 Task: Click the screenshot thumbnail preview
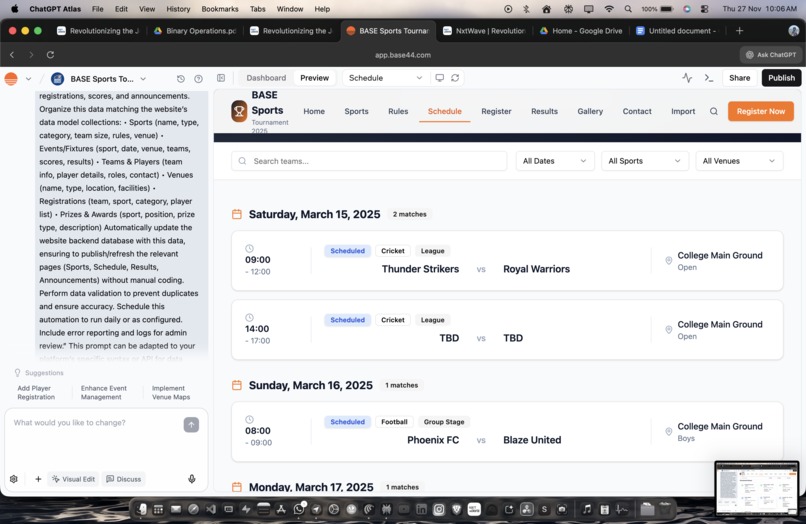click(757, 489)
